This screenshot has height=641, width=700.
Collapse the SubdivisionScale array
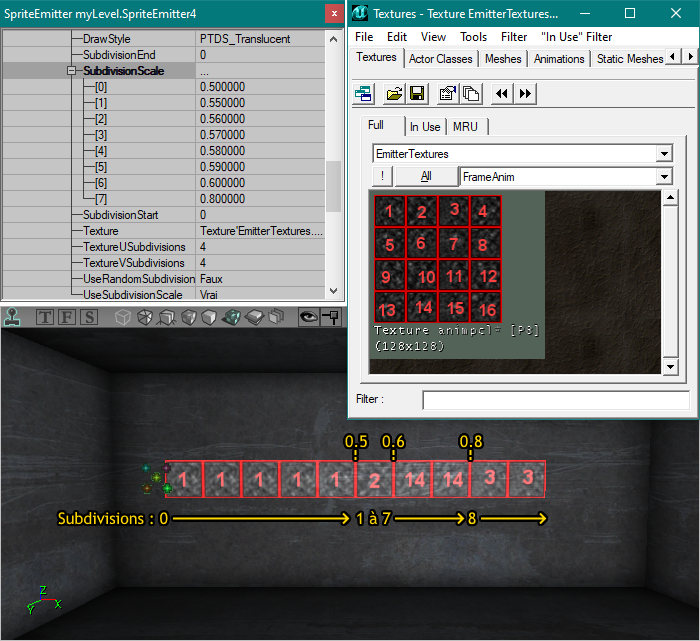(71, 71)
